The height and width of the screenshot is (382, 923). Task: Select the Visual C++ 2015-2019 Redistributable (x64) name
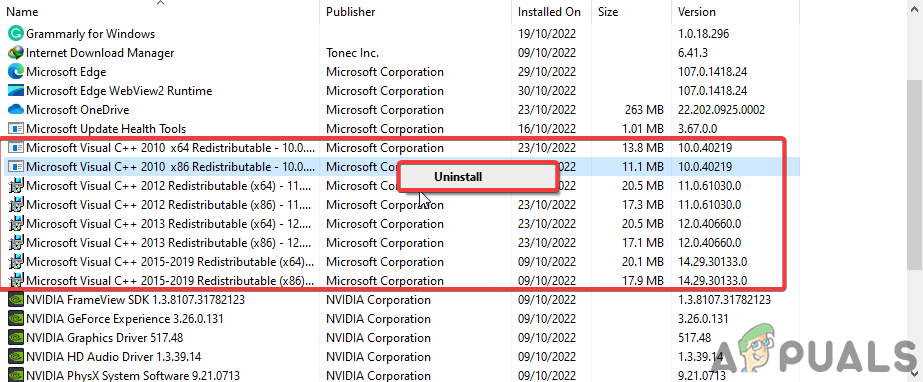[170, 261]
